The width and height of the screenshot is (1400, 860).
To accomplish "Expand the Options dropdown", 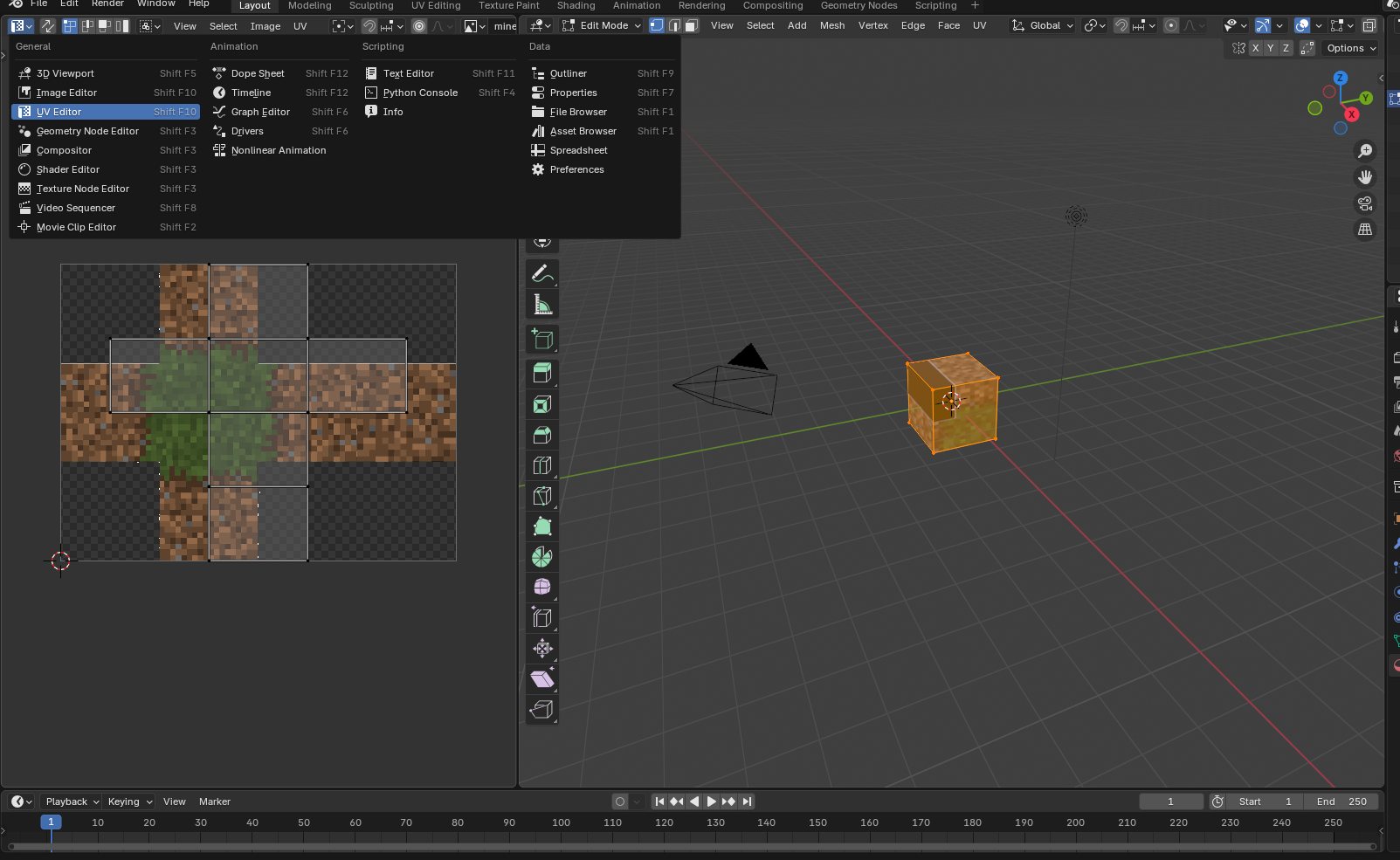I will 1350,48.
